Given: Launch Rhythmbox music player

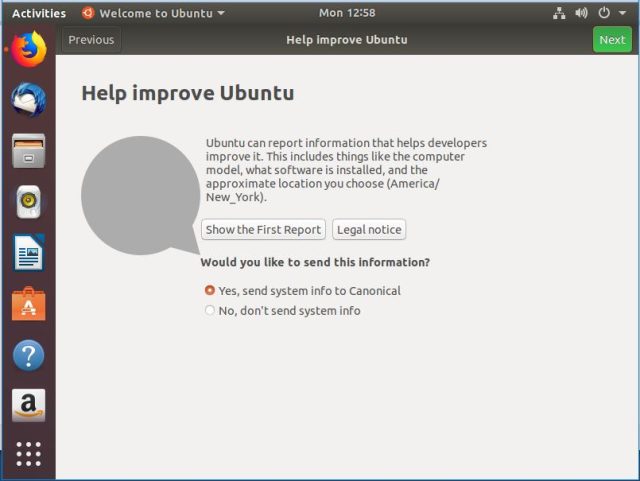Looking at the screenshot, I should tap(28, 202).
